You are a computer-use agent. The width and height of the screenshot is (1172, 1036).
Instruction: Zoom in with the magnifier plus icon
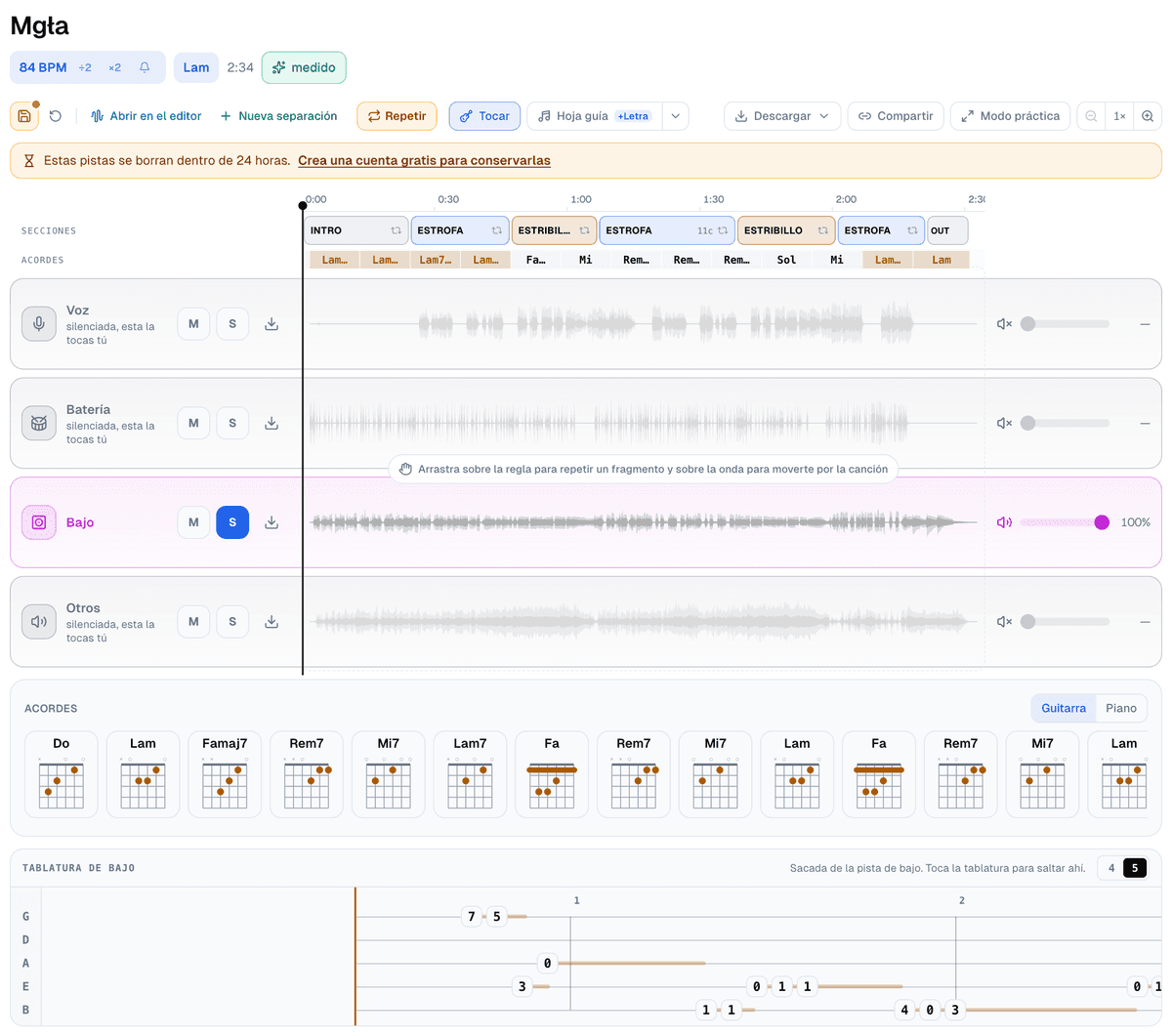(1148, 116)
